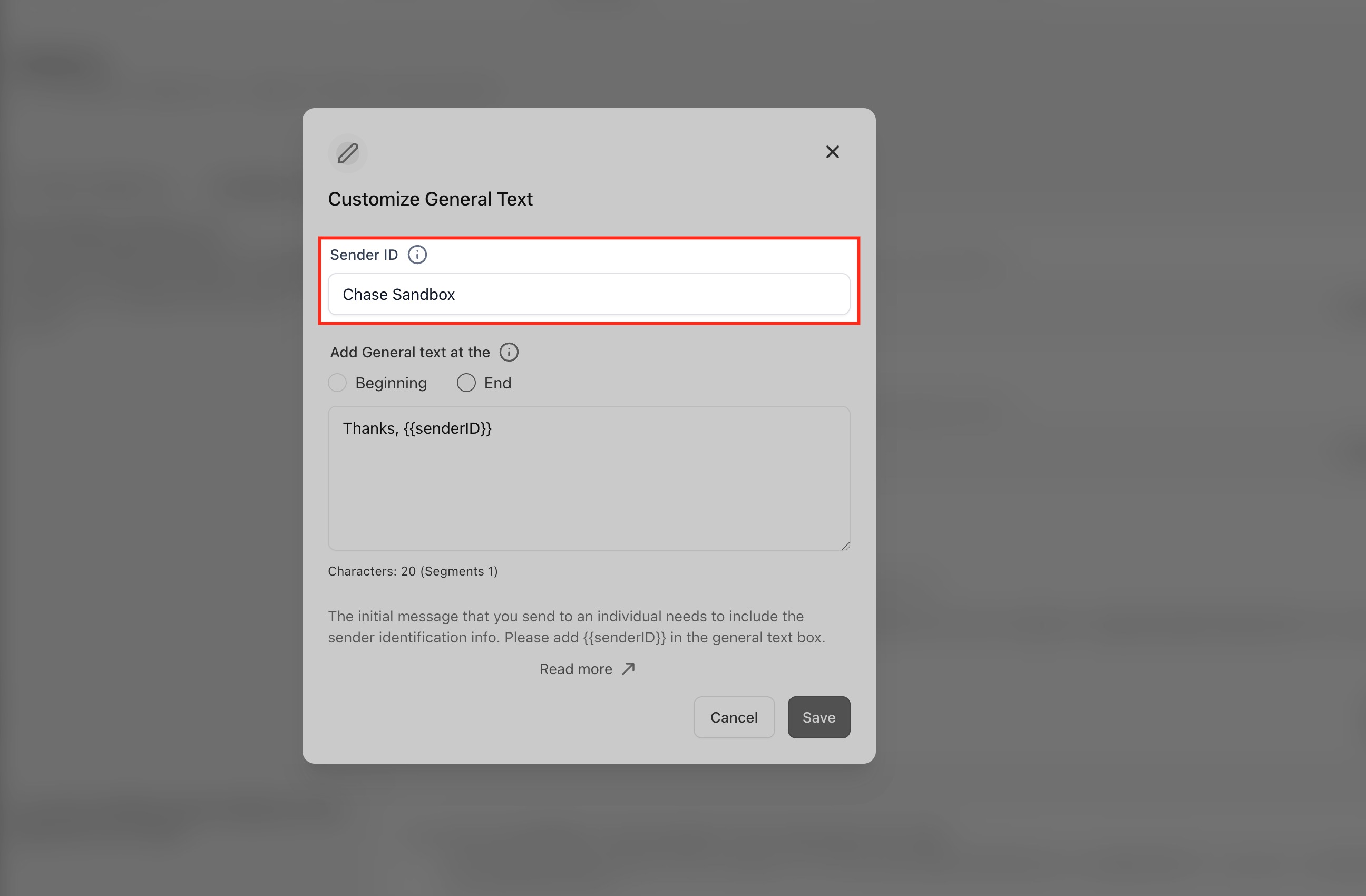Screen dimensions: 1366x896
Task: Select the End radio button
Action: coord(466,383)
